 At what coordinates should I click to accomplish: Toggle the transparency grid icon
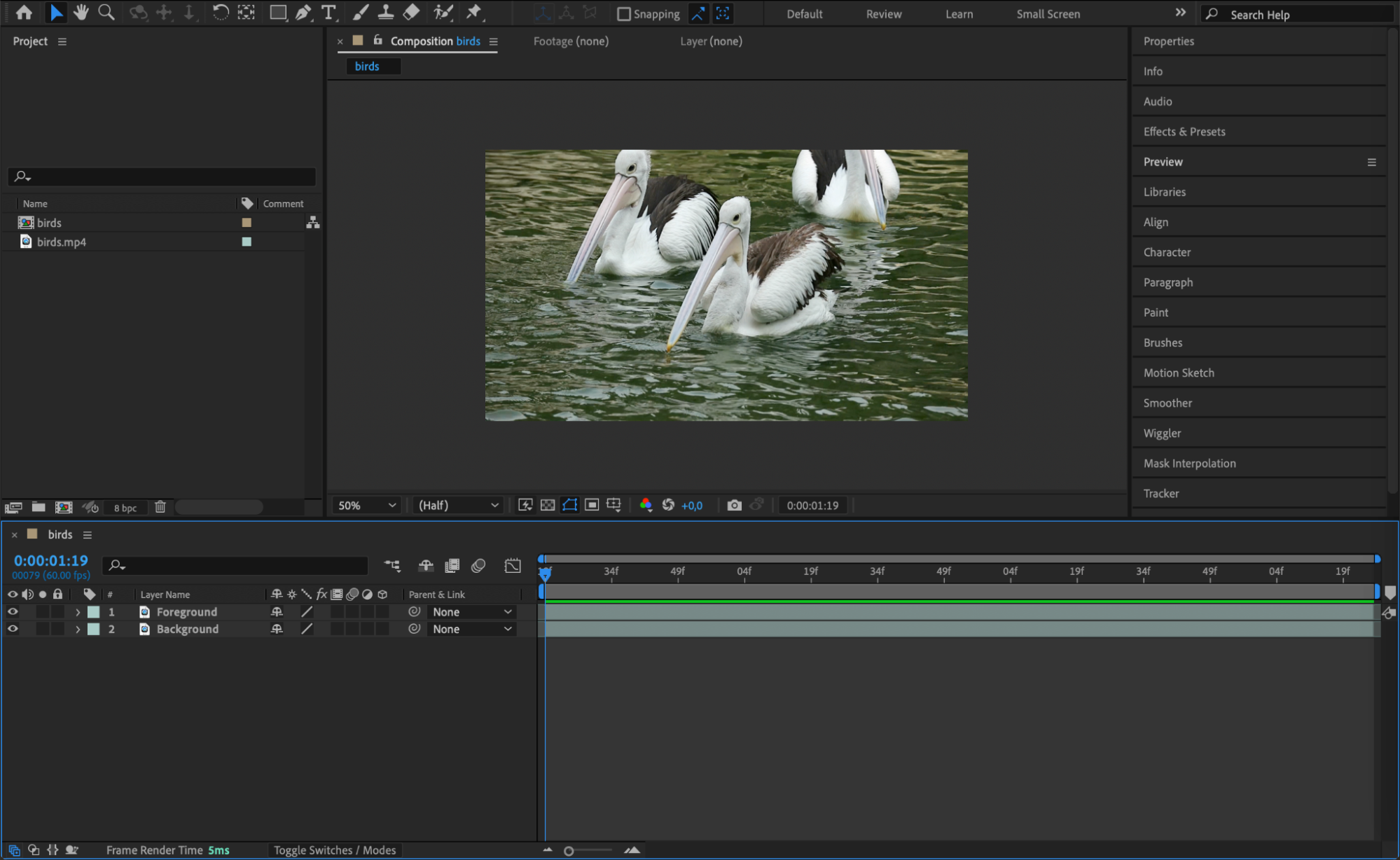click(548, 505)
